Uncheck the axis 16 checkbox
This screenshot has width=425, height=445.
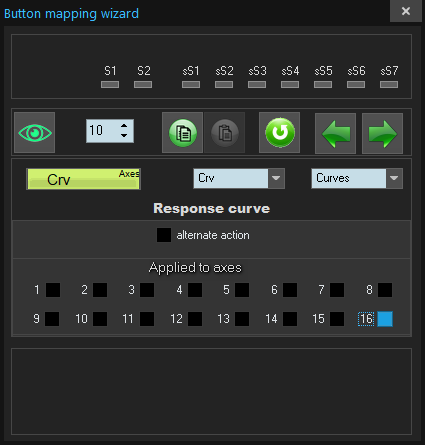point(385,319)
